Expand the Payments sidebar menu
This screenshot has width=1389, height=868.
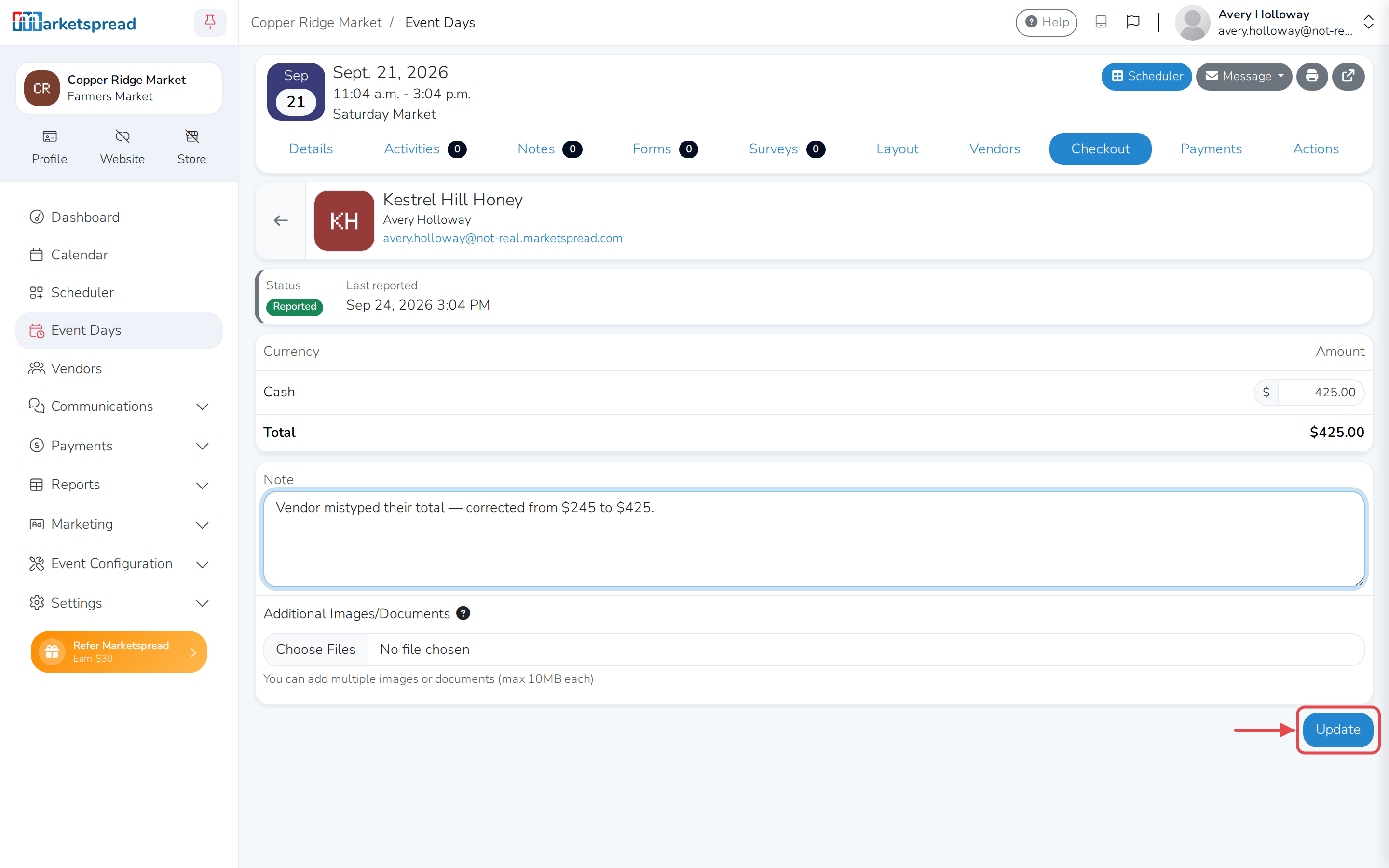point(119,446)
